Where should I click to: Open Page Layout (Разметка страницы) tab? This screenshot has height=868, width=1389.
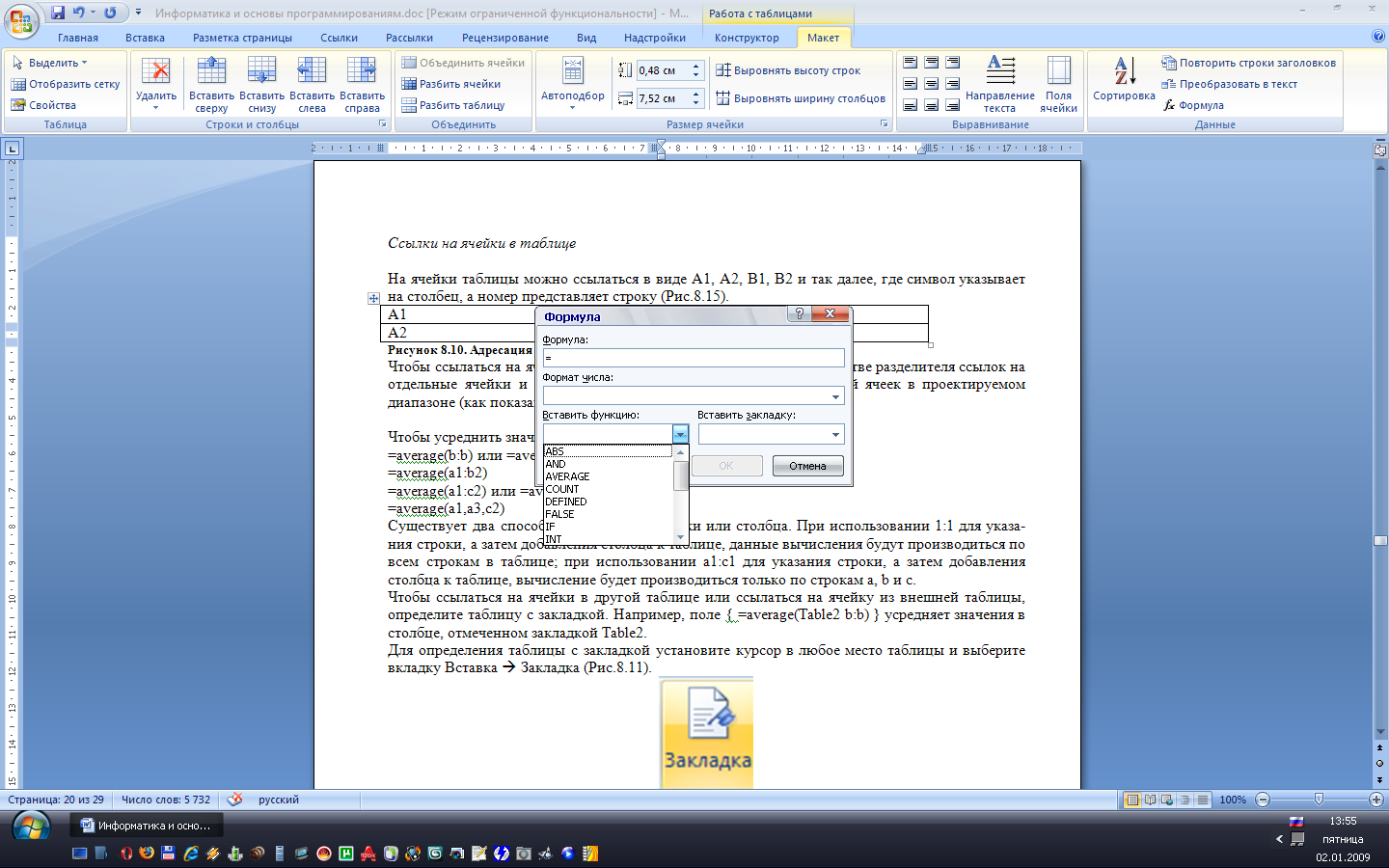click(242, 38)
